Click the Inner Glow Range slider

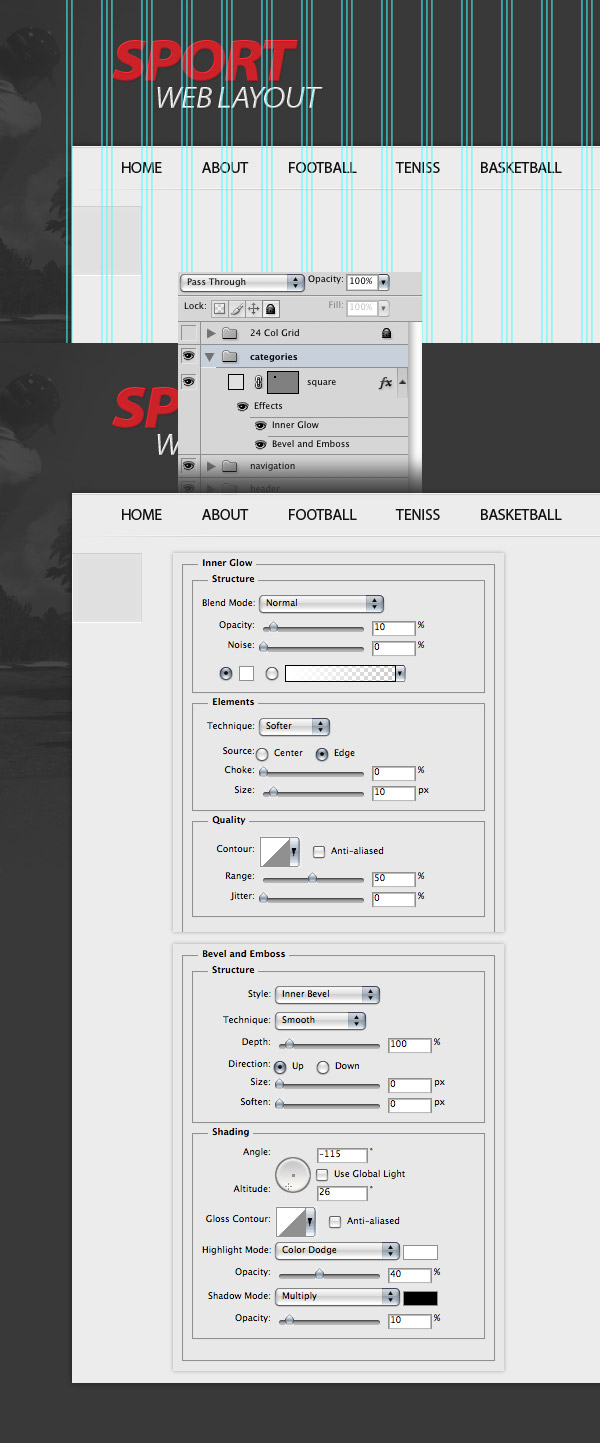click(312, 878)
